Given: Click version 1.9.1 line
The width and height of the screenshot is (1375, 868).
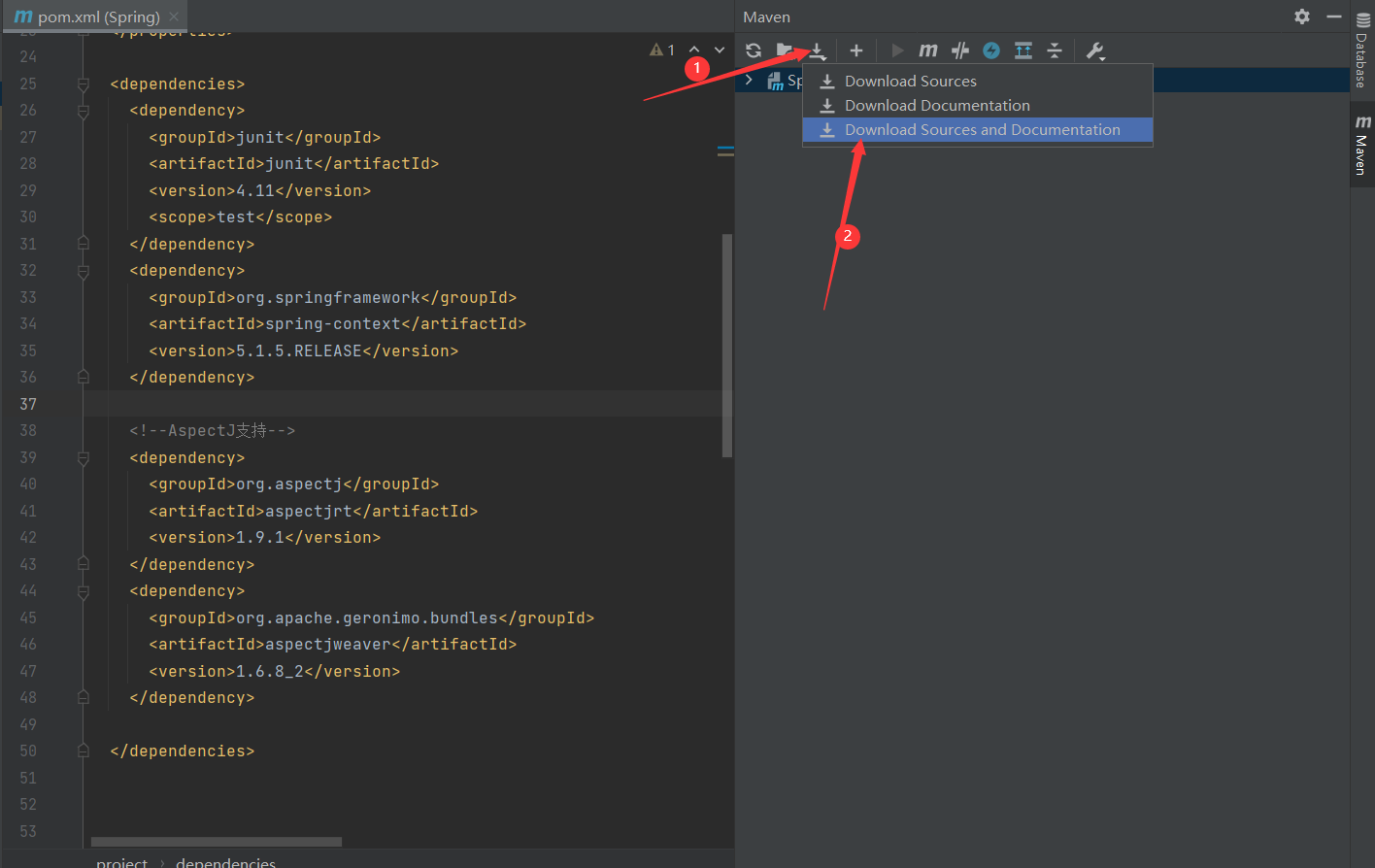Looking at the screenshot, I should point(265,537).
